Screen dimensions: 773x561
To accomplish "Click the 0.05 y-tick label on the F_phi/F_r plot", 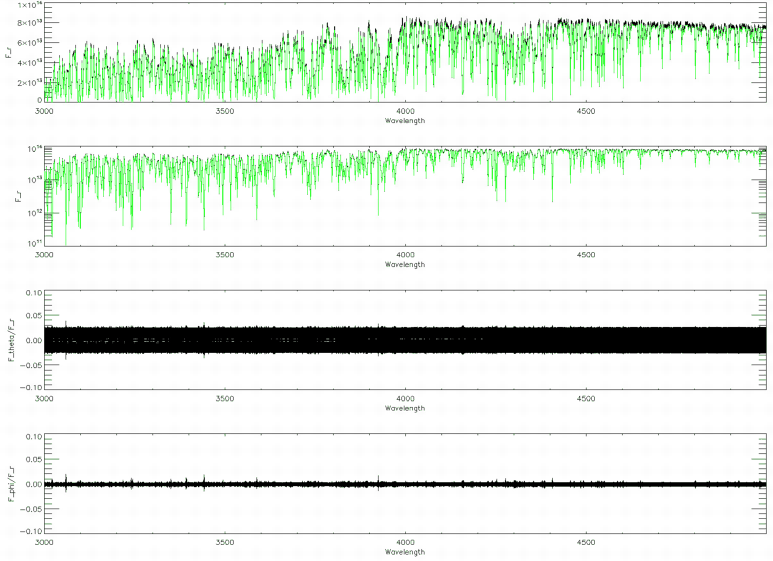I will point(32,460).
